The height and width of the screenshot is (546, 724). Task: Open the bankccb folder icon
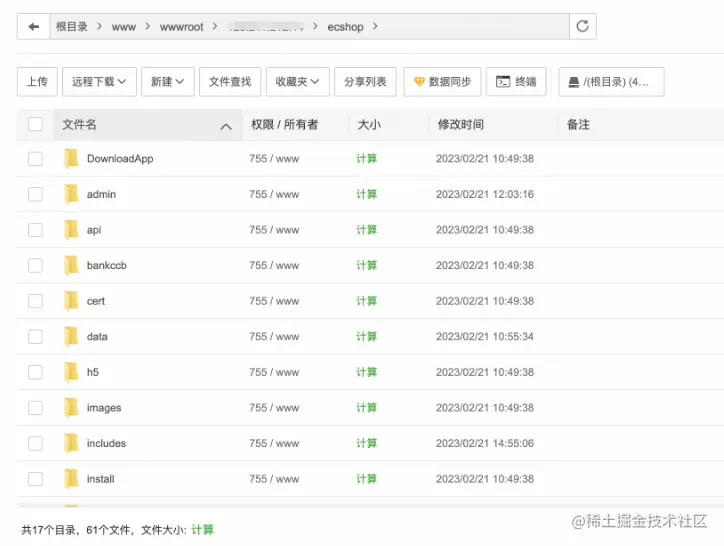click(x=71, y=265)
